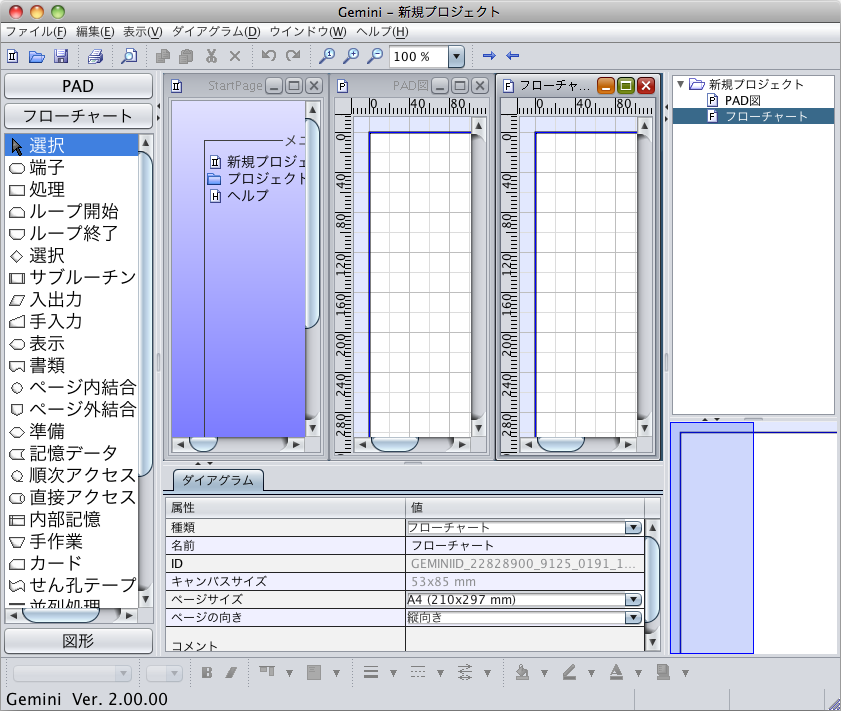Click the フローチャート palette button
Image resolution: width=841 pixels, height=711 pixels.
click(x=78, y=116)
